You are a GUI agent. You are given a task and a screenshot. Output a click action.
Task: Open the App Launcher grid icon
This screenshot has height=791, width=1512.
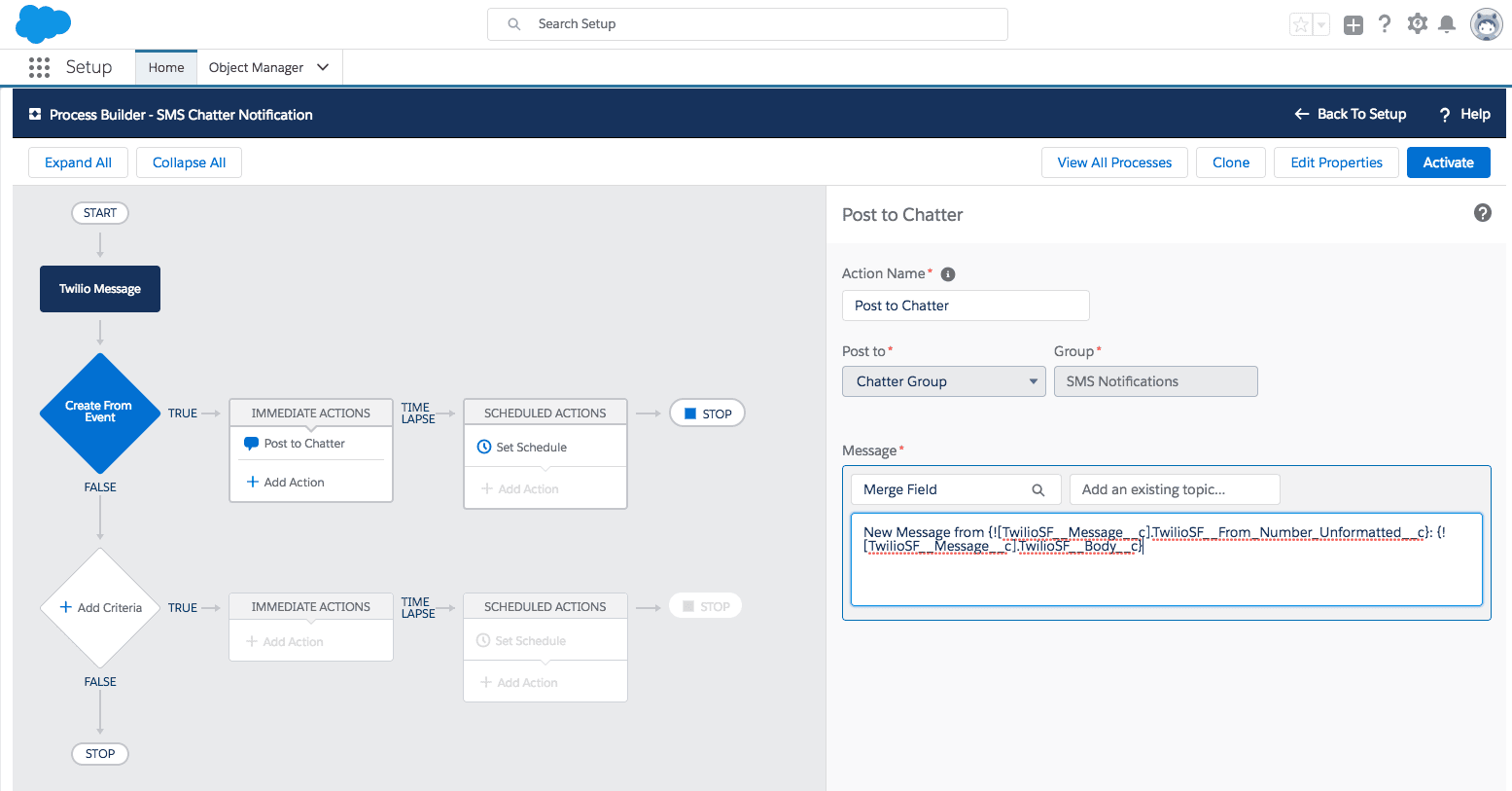click(x=39, y=66)
